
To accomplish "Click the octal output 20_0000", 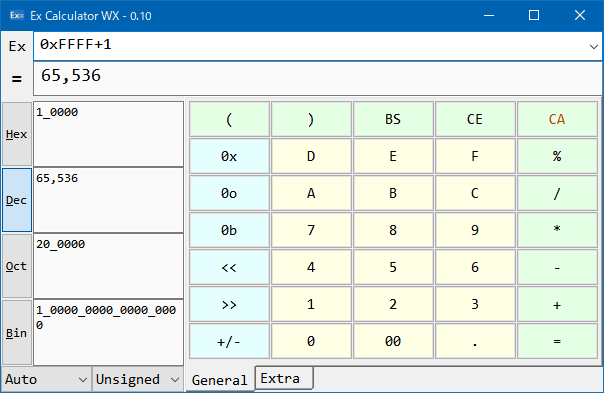I will tap(108, 266).
